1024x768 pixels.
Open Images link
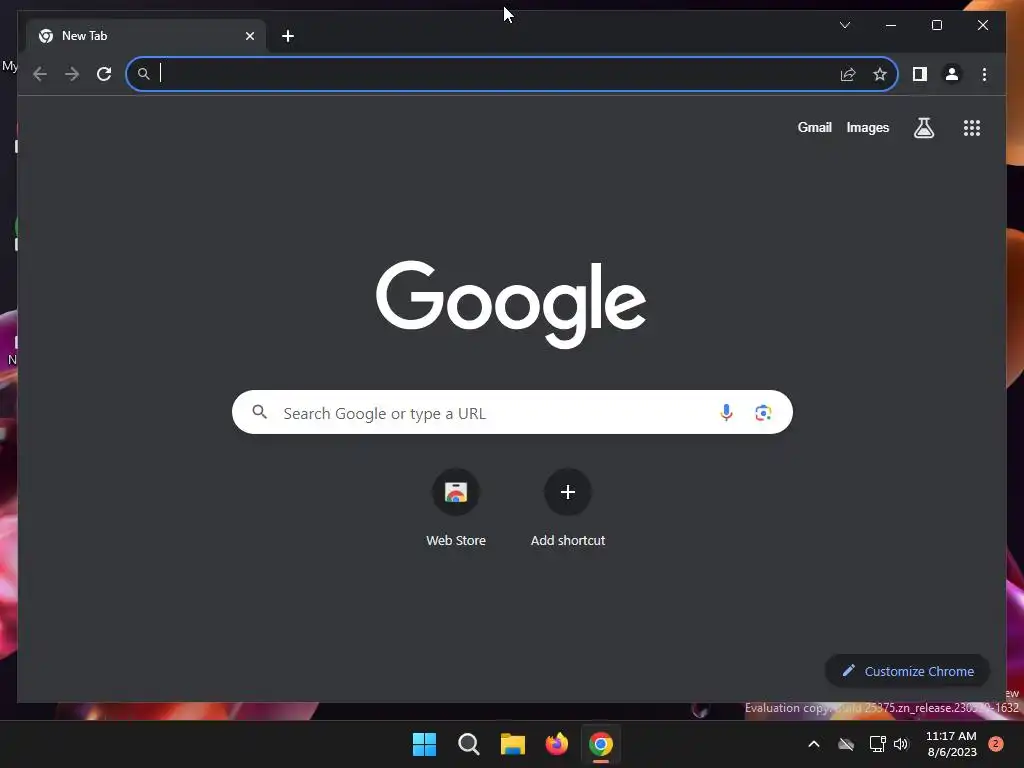867,127
